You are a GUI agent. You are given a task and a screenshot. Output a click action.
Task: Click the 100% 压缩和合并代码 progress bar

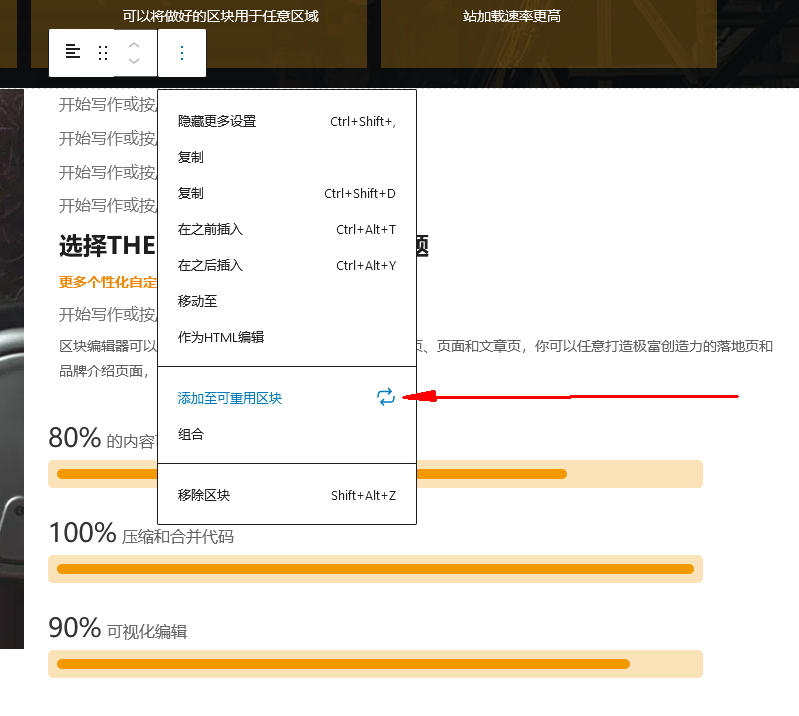click(x=375, y=569)
